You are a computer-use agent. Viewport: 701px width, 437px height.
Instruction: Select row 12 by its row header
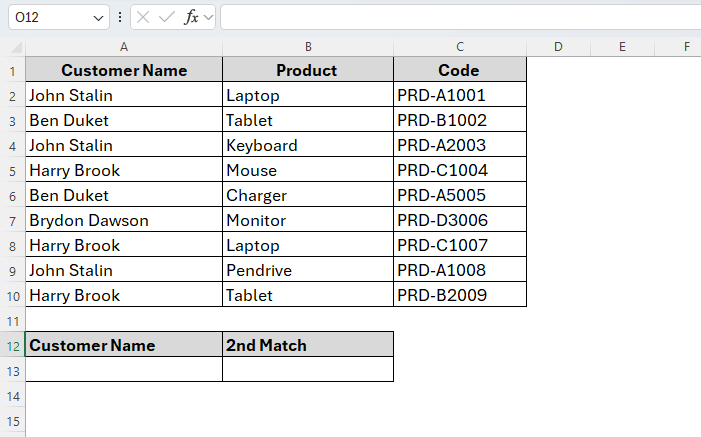click(x=13, y=346)
